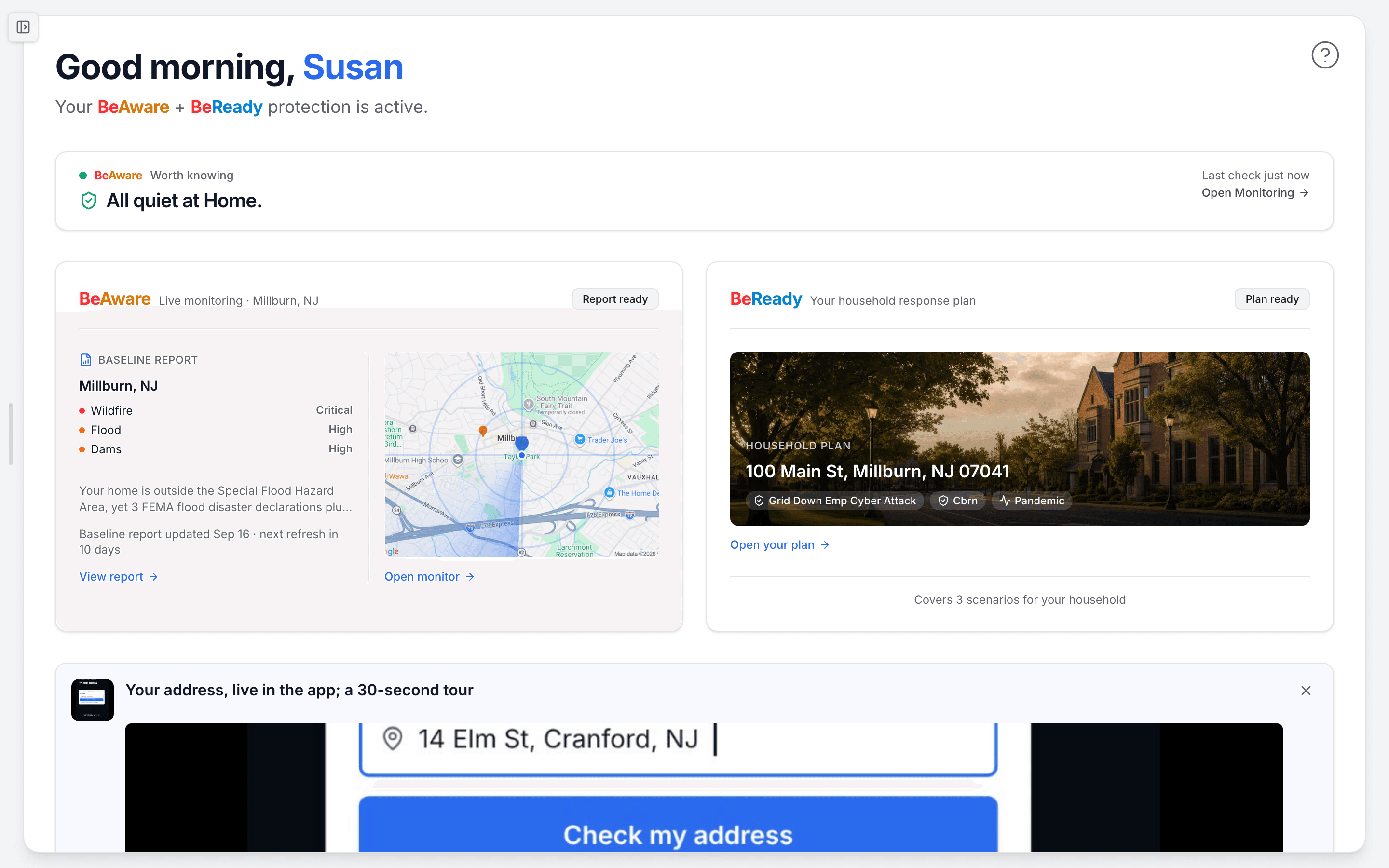
Task: Click 'Last check just now' text
Action: tap(1255, 176)
